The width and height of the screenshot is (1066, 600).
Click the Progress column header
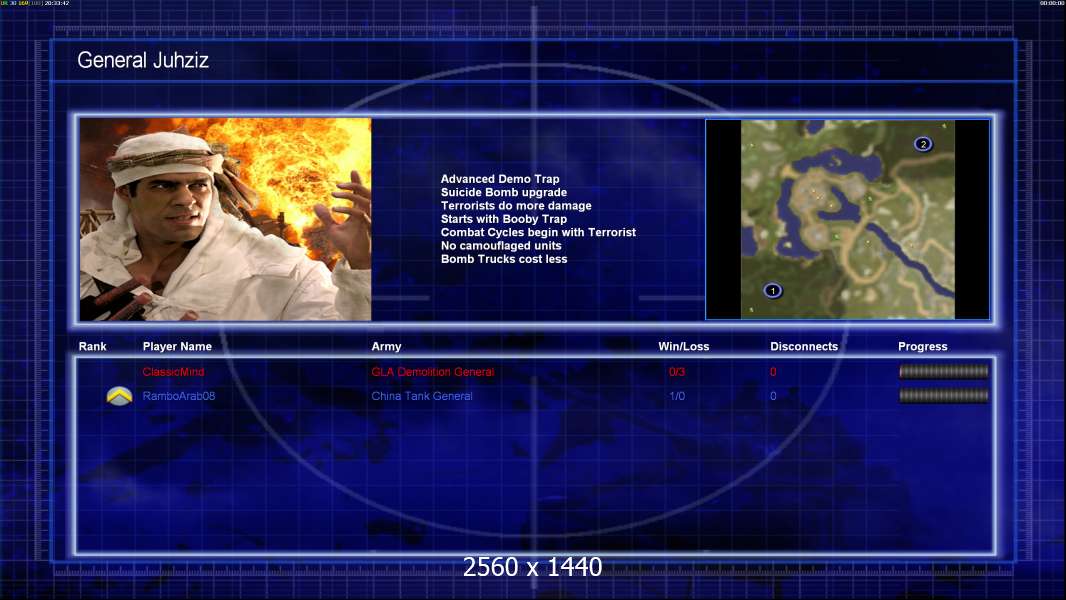[923, 347]
